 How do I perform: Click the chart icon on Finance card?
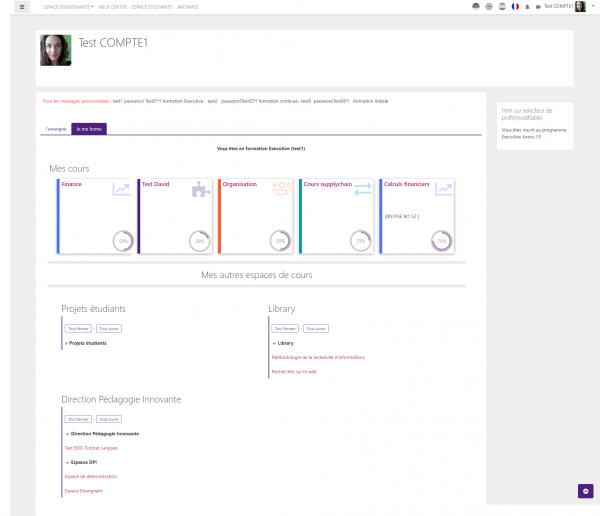tap(121, 188)
